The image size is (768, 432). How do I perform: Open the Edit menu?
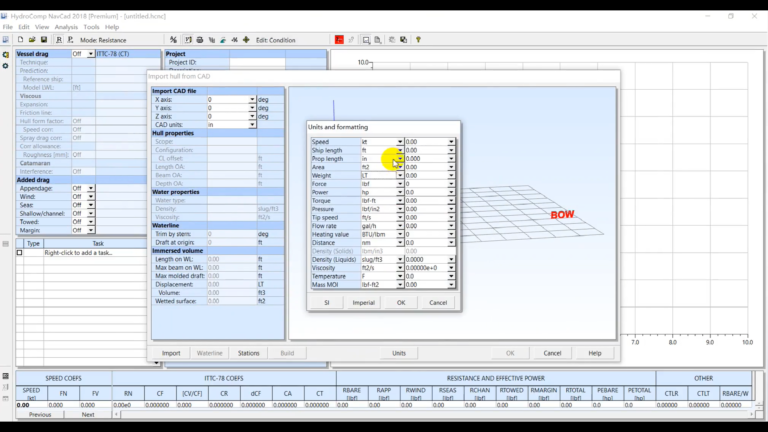click(24, 27)
